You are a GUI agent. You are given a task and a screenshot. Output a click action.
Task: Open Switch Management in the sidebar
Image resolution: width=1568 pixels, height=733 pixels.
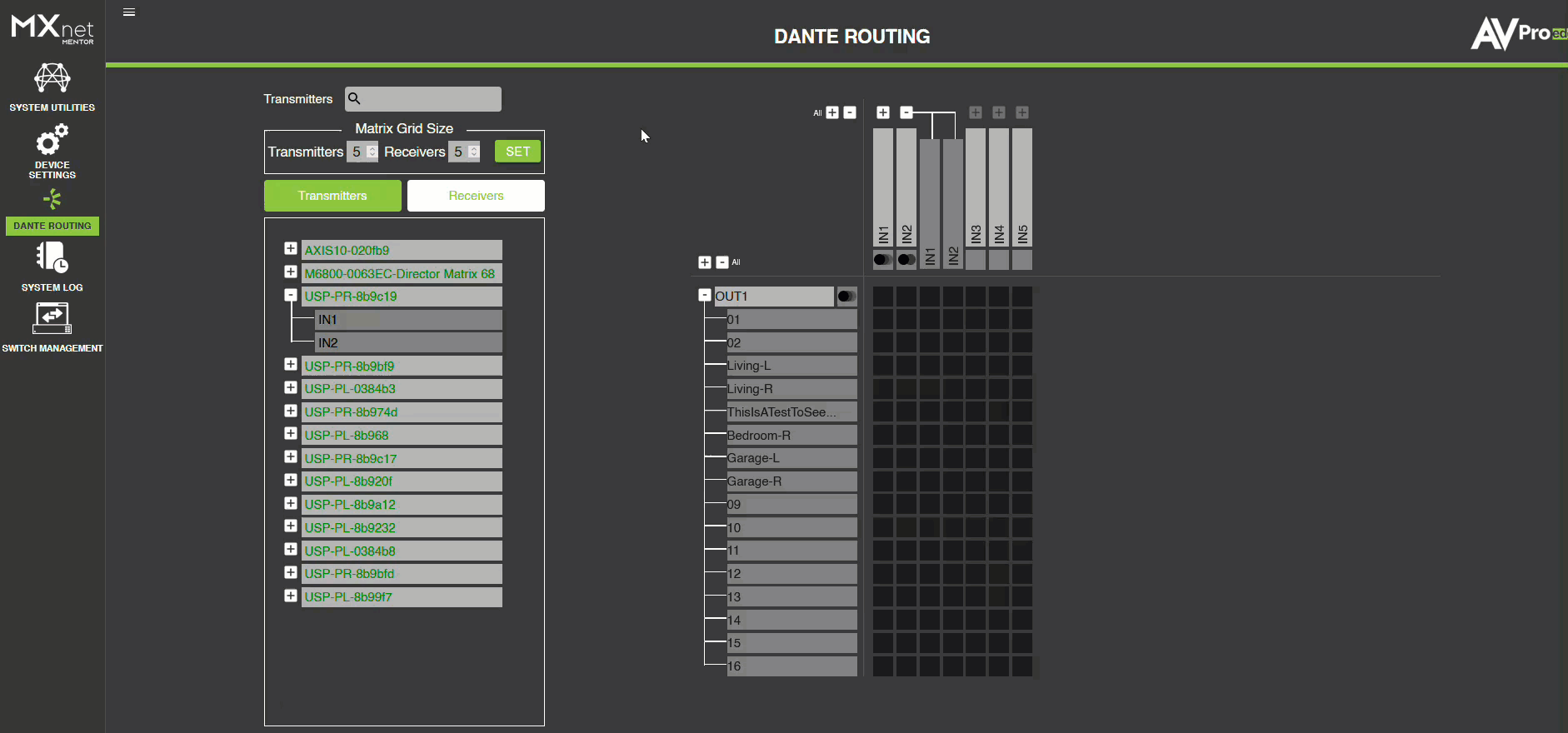[52, 319]
